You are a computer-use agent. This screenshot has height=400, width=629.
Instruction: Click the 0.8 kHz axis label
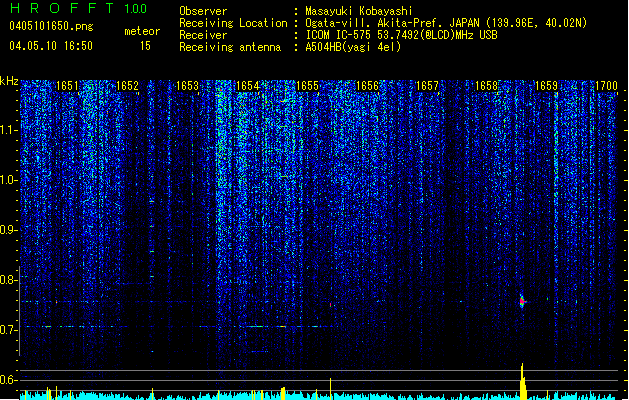[9, 280]
